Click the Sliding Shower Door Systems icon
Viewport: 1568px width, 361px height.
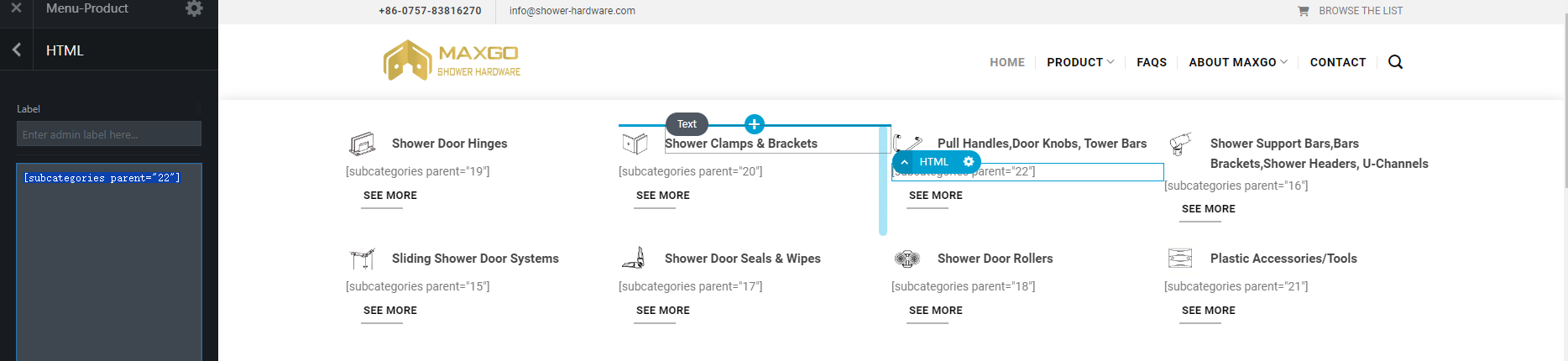(x=363, y=259)
